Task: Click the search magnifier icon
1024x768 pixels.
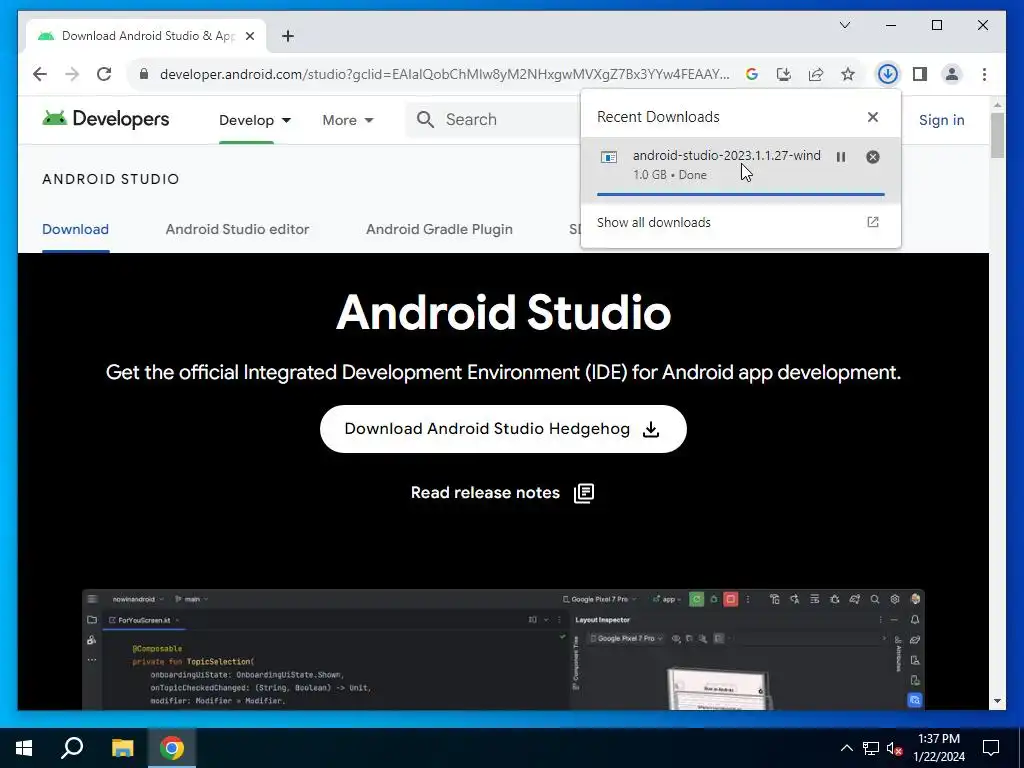Action: 425,120
